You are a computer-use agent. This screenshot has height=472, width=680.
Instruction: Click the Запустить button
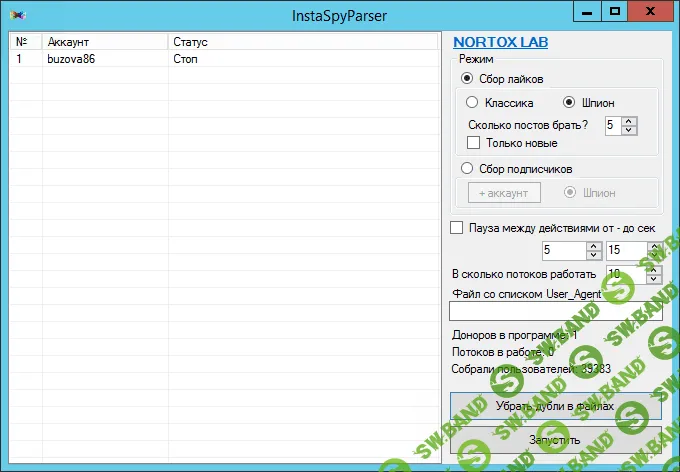click(x=556, y=440)
